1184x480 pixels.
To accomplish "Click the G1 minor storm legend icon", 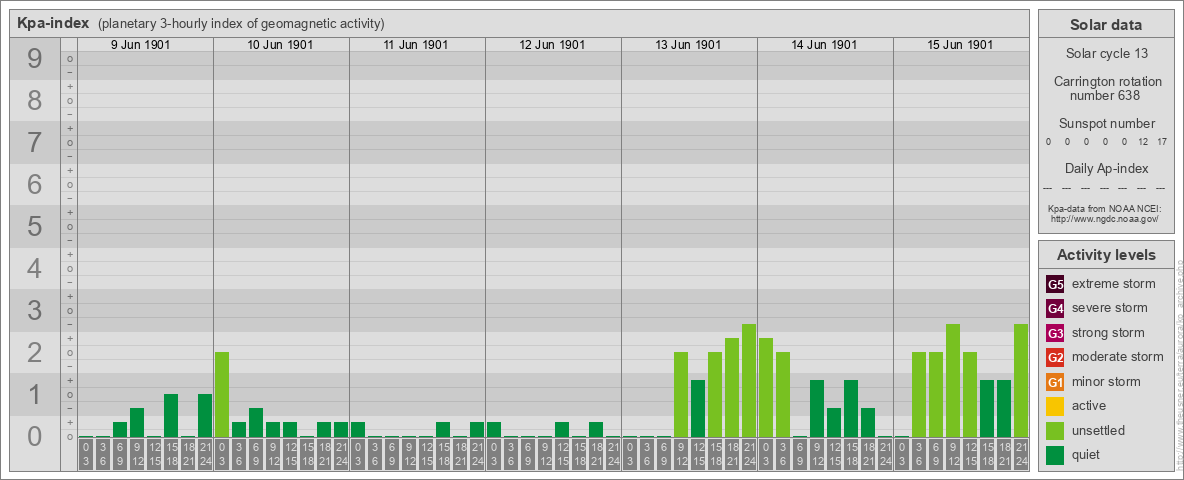I will (x=1055, y=382).
